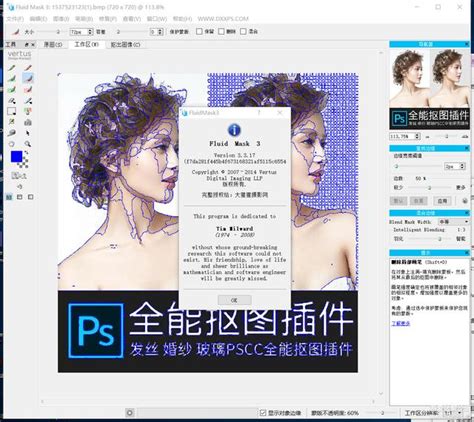Enable the 删除 checkbox
474x422 pixels.
tap(221, 31)
